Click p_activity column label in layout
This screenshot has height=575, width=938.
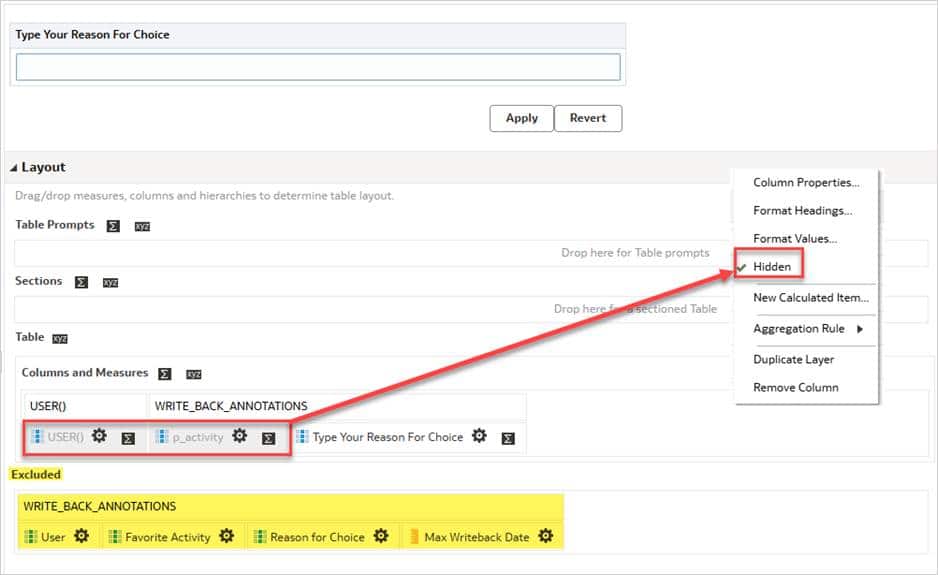tap(198, 437)
